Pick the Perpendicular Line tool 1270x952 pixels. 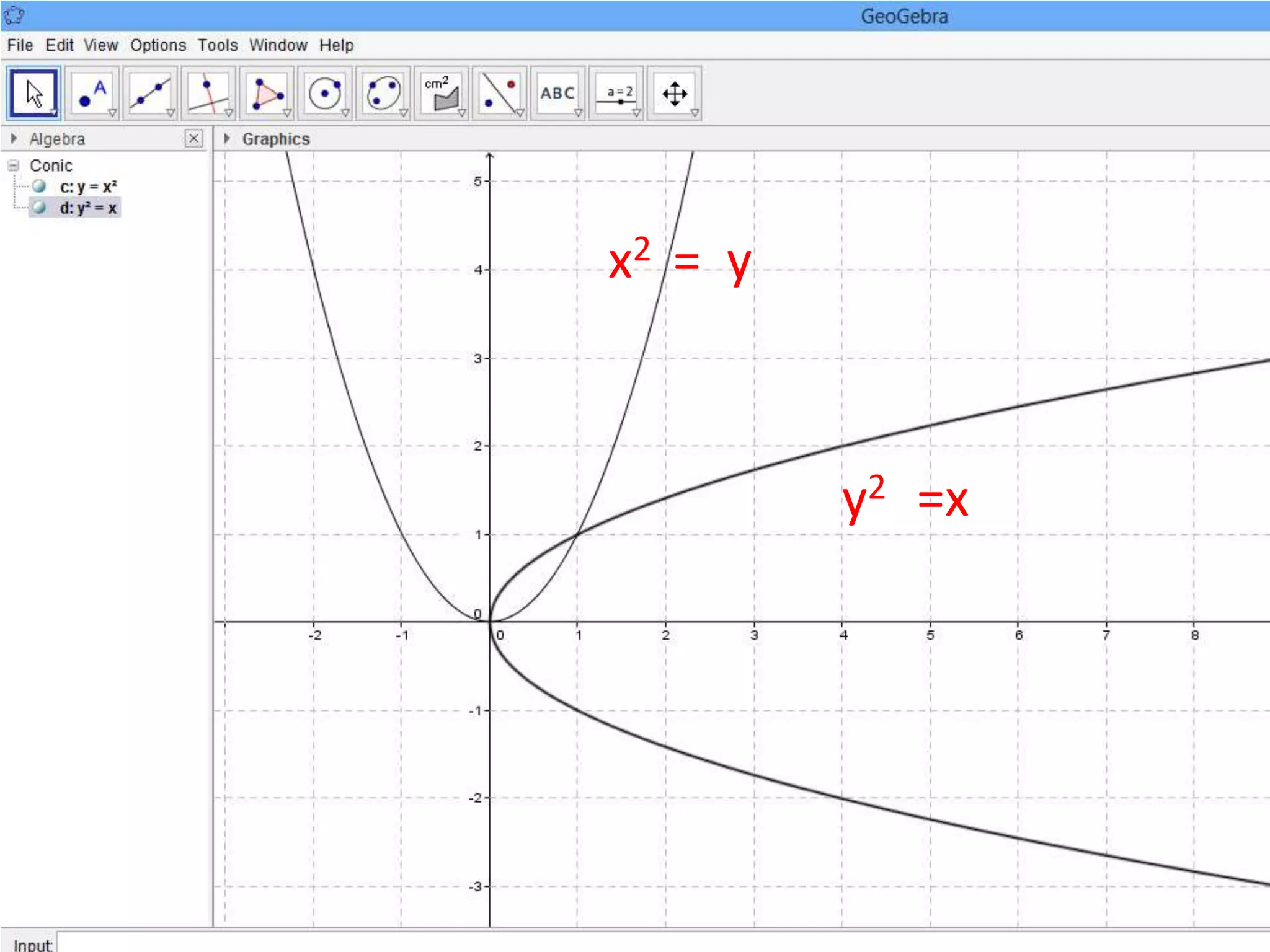(208, 94)
